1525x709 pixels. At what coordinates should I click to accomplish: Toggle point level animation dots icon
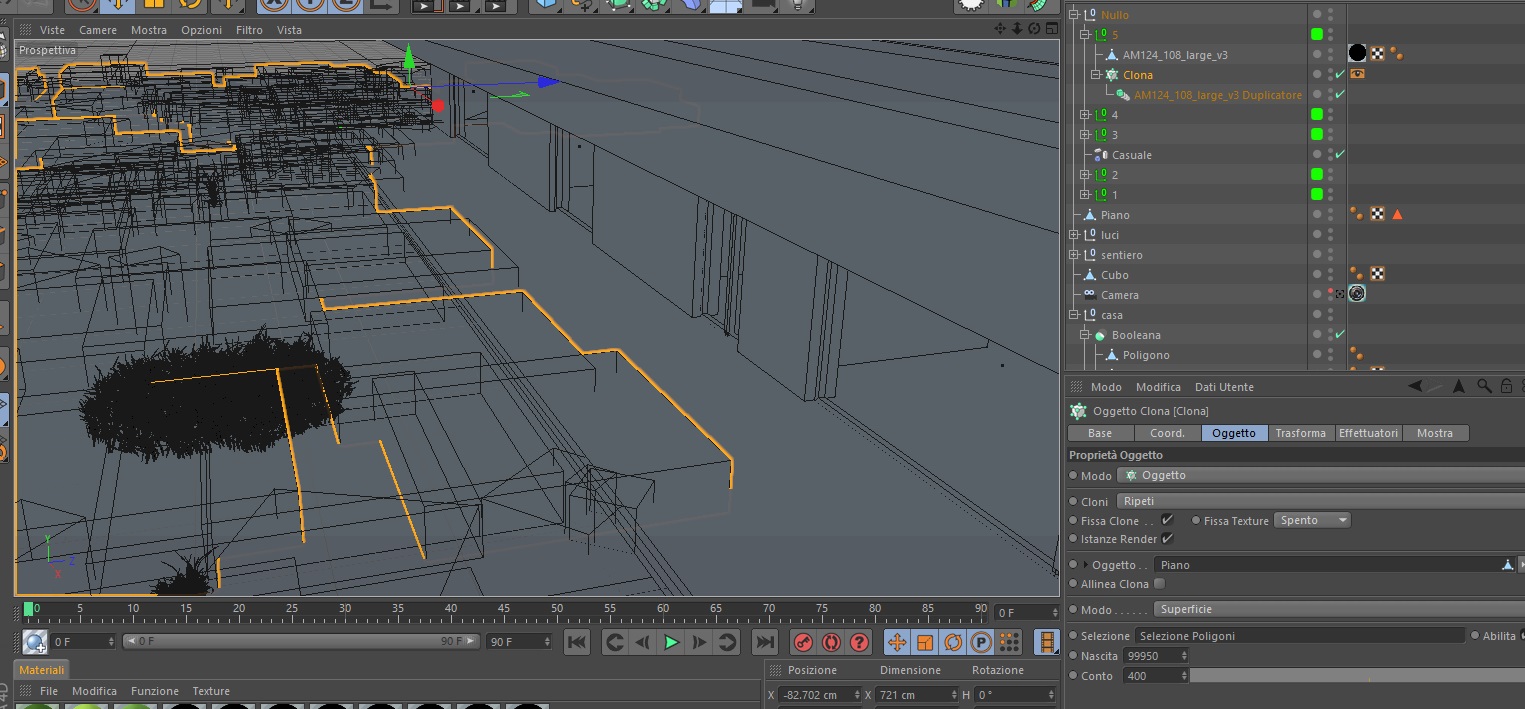point(1009,642)
